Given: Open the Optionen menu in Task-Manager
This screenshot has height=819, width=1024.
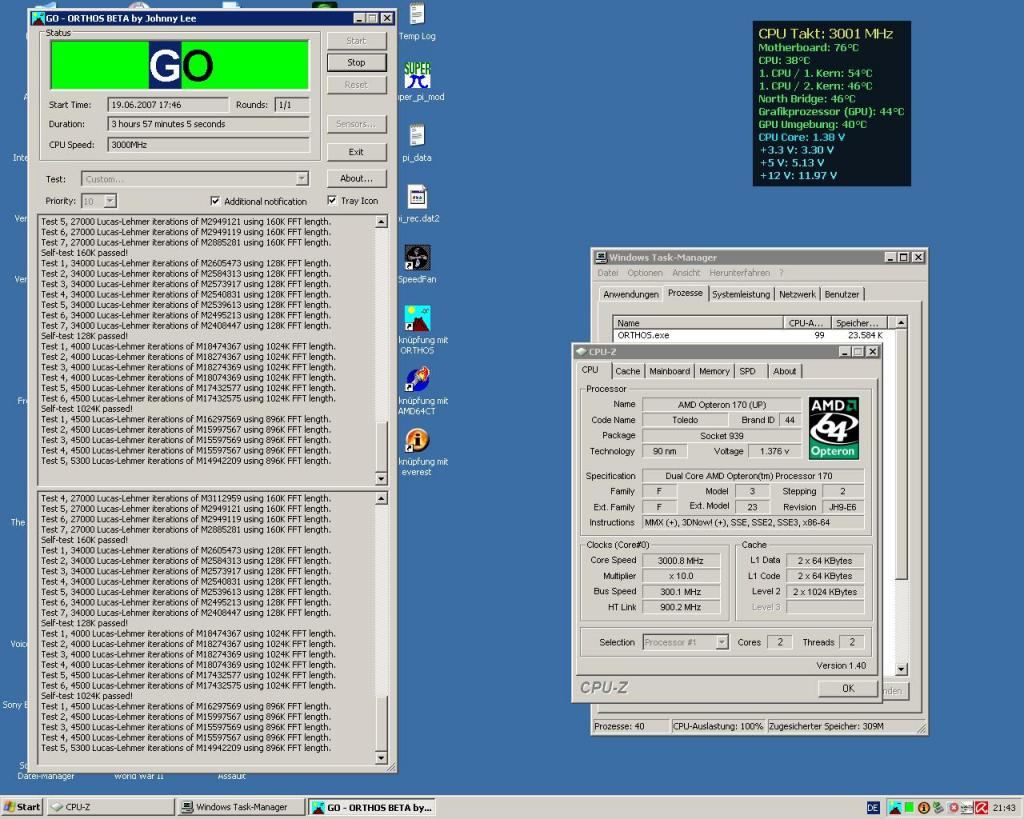Looking at the screenshot, I should click(645, 273).
